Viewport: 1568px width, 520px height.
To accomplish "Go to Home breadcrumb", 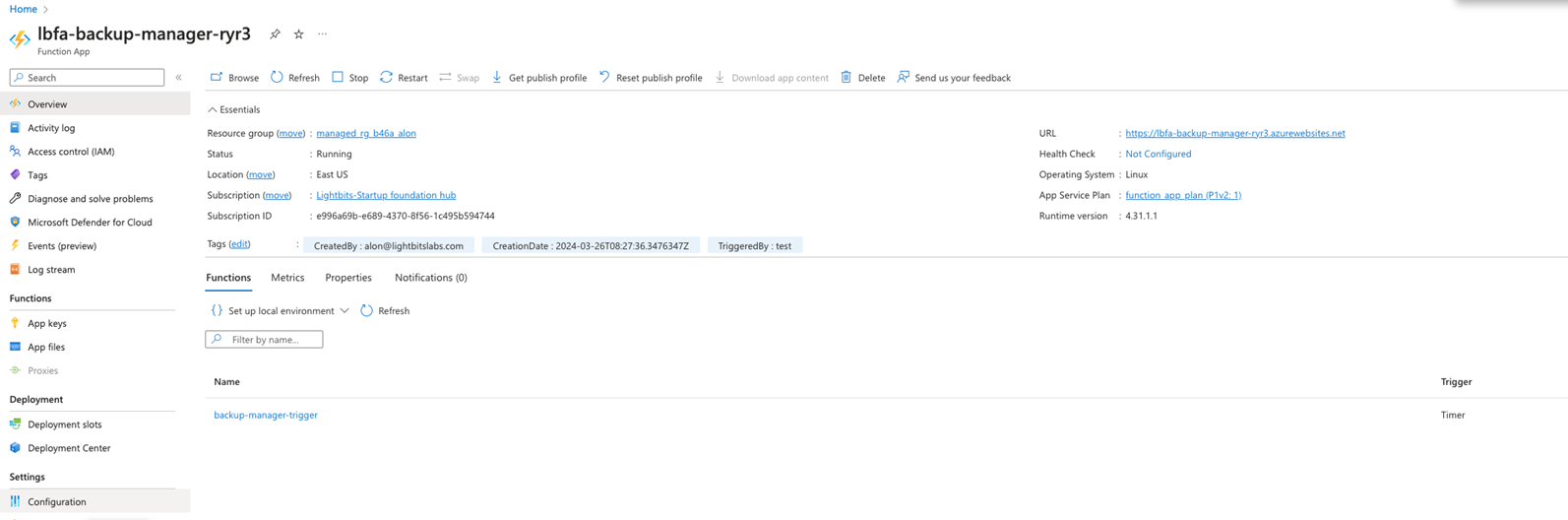I will click(x=23, y=9).
